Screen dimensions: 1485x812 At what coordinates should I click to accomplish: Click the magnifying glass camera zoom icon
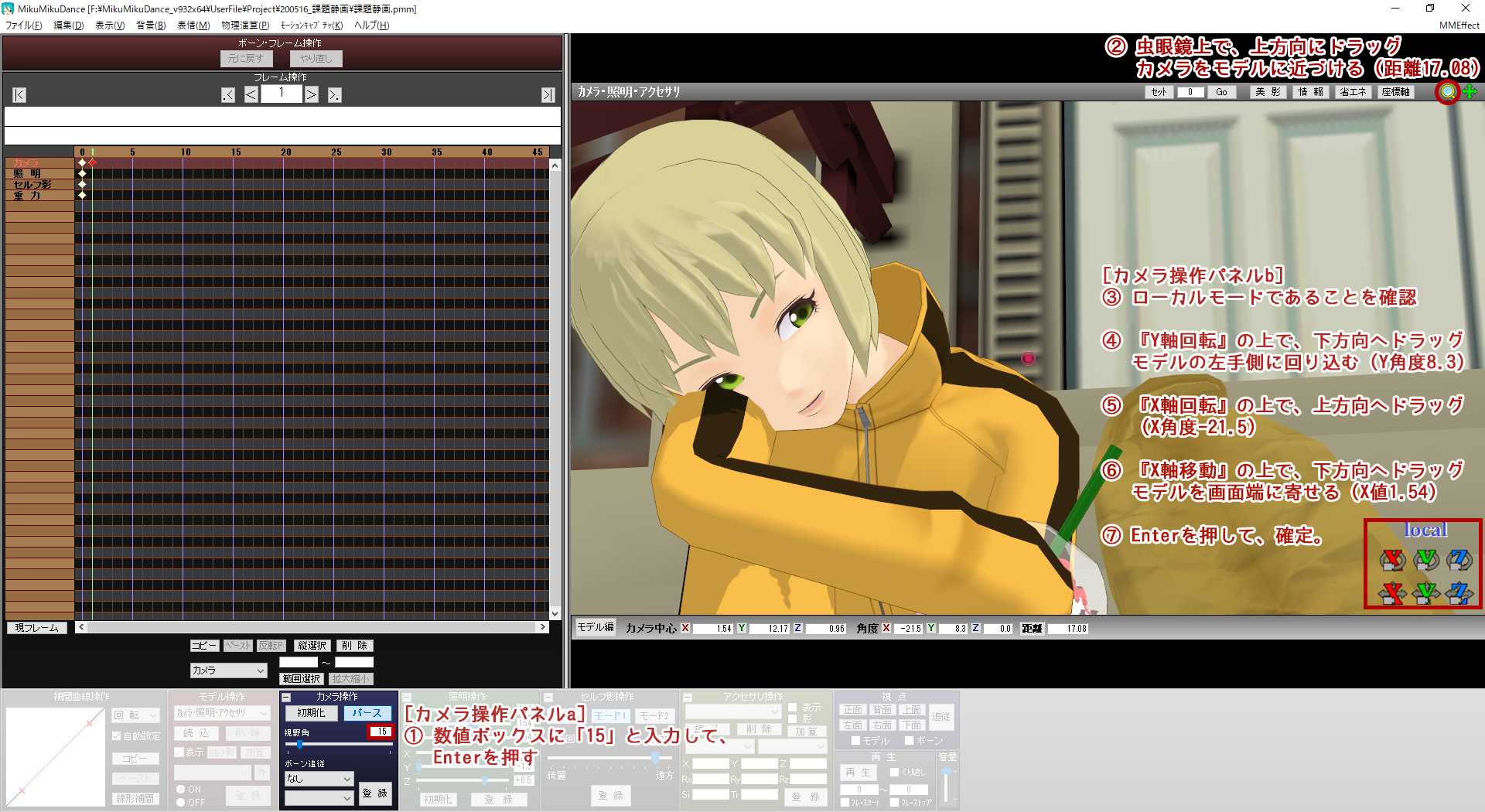[1447, 92]
